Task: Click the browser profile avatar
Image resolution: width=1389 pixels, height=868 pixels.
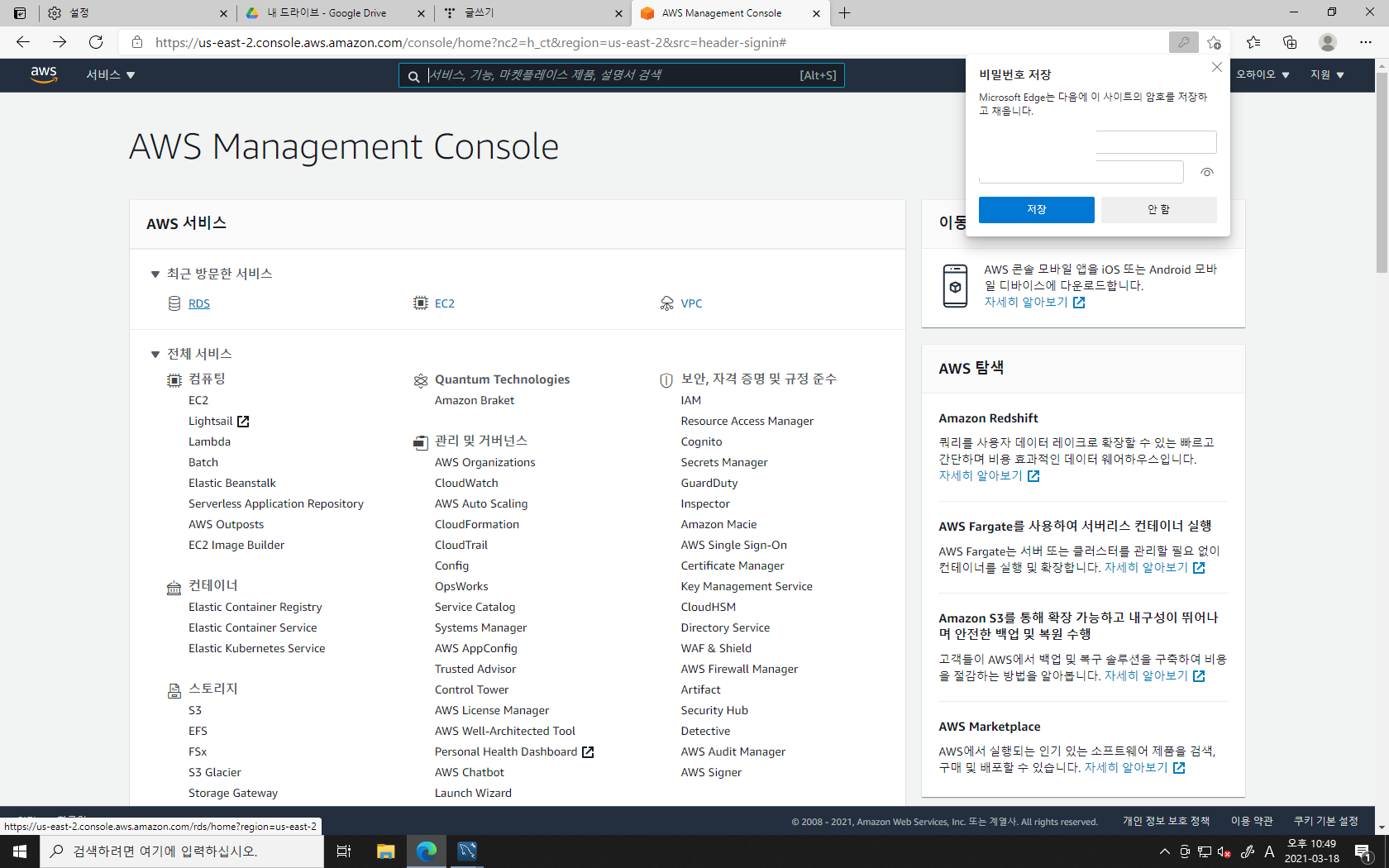Action: [1328, 42]
